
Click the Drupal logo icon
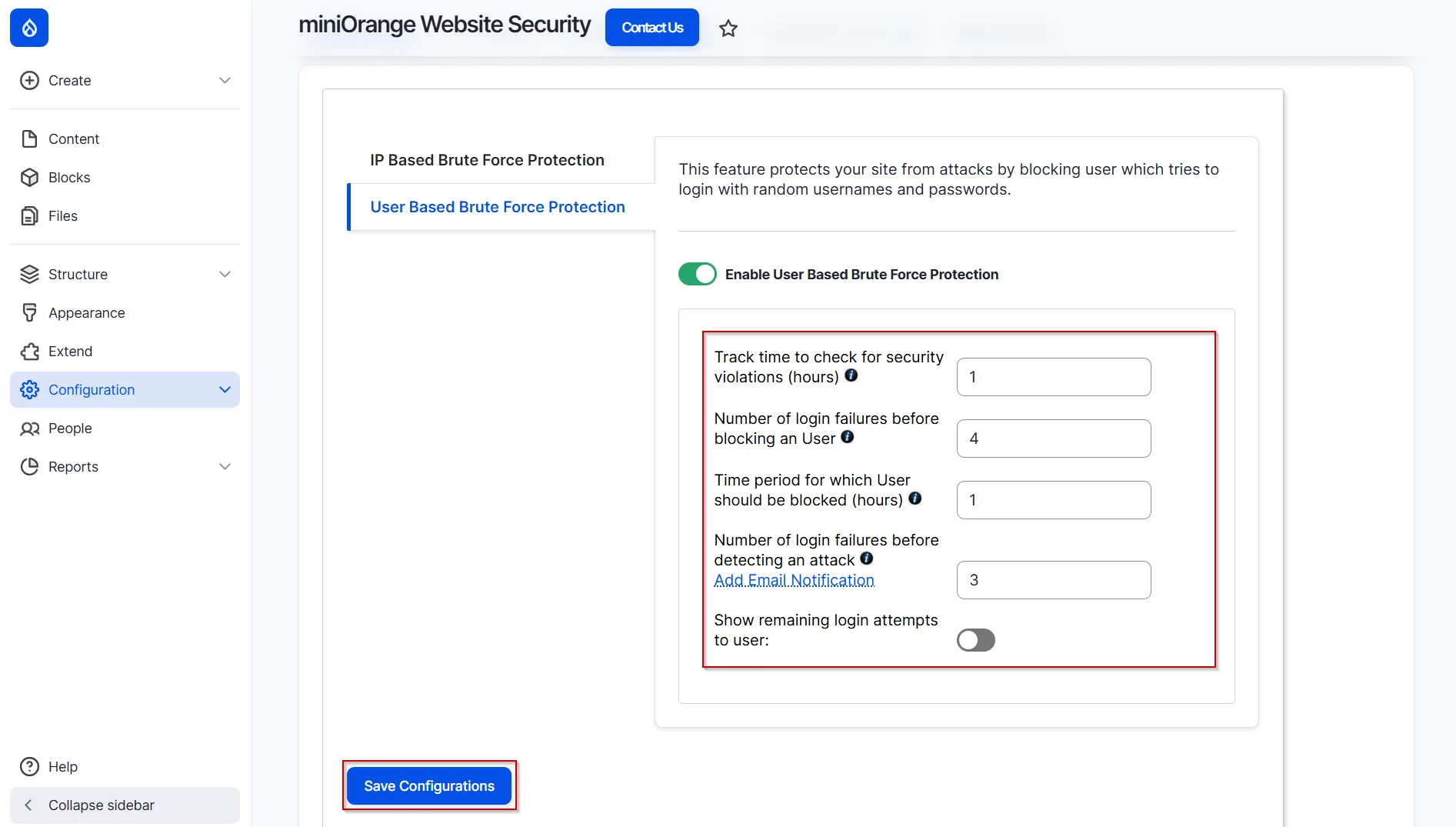[29, 28]
